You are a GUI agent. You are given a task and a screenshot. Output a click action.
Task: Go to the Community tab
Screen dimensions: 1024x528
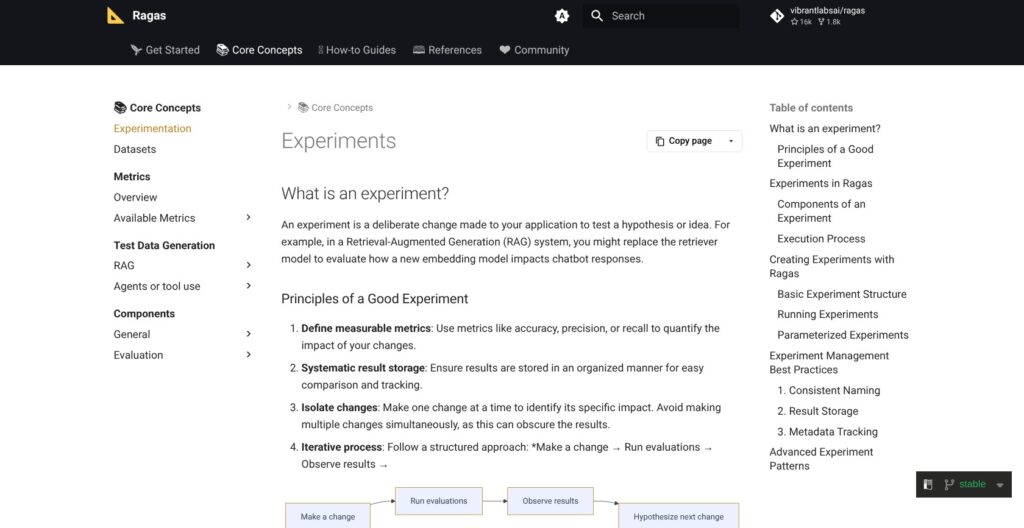534,50
